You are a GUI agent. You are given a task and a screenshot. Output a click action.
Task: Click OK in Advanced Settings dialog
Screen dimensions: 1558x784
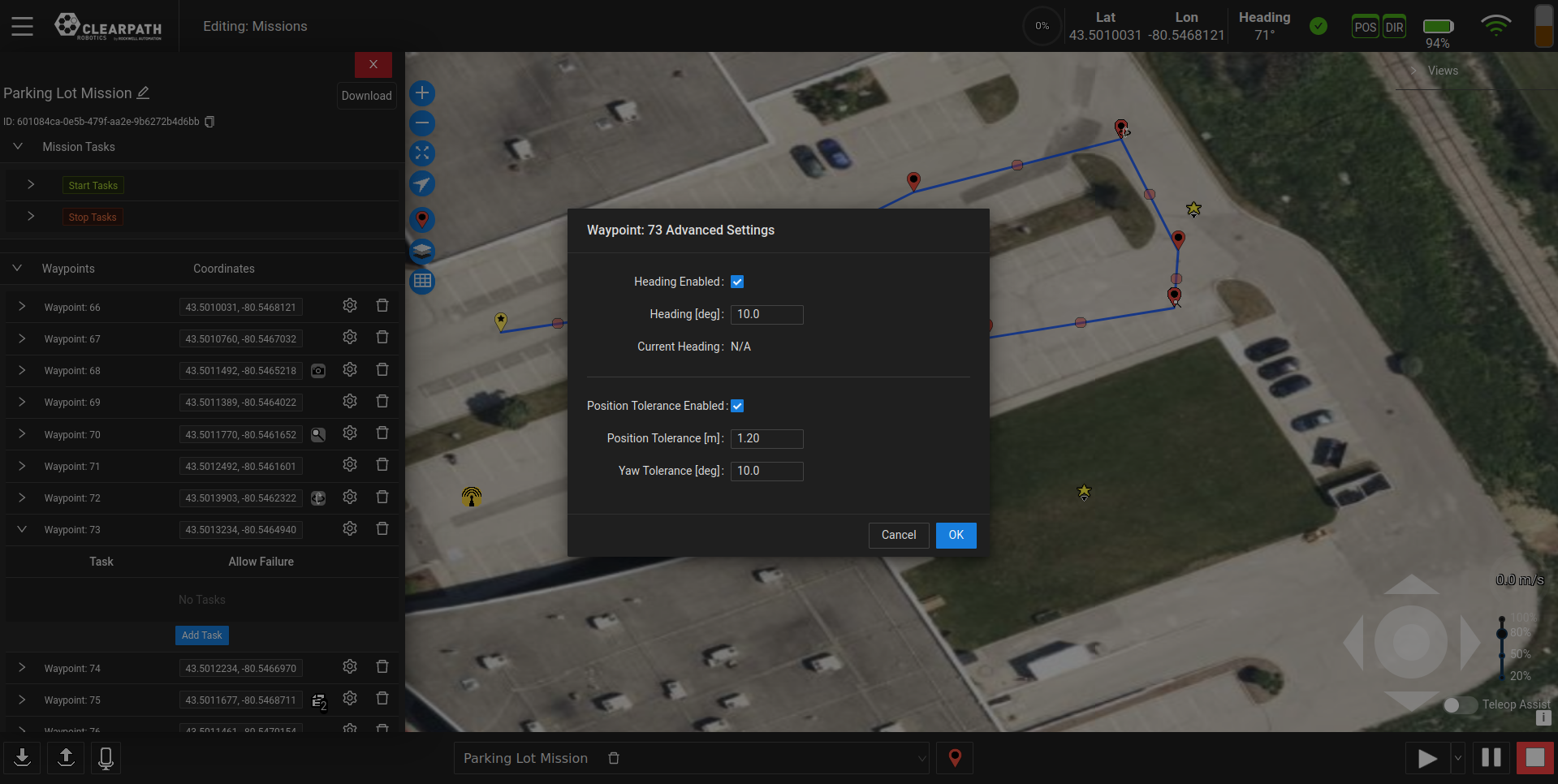point(956,535)
